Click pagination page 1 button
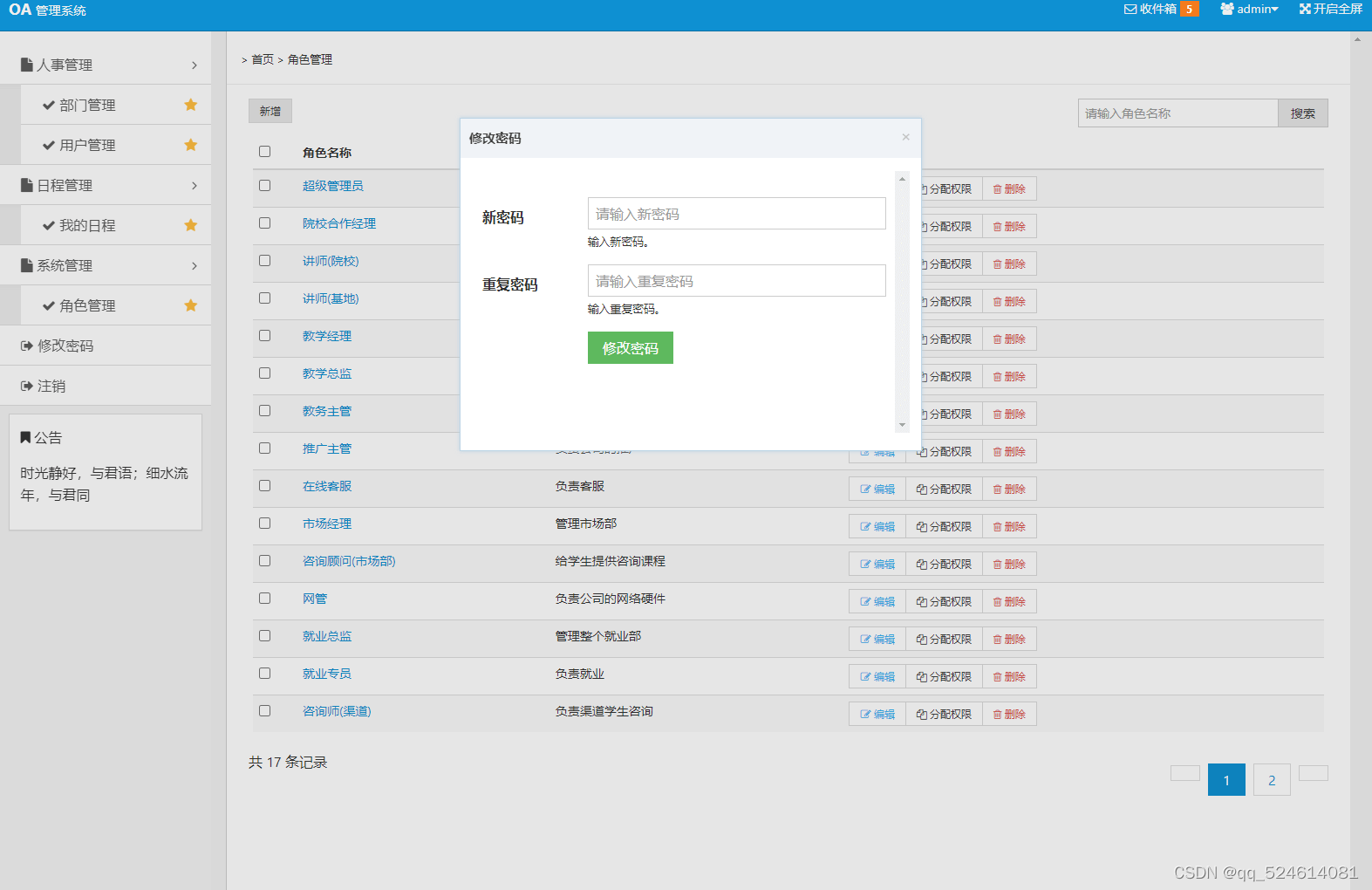 click(x=1226, y=780)
